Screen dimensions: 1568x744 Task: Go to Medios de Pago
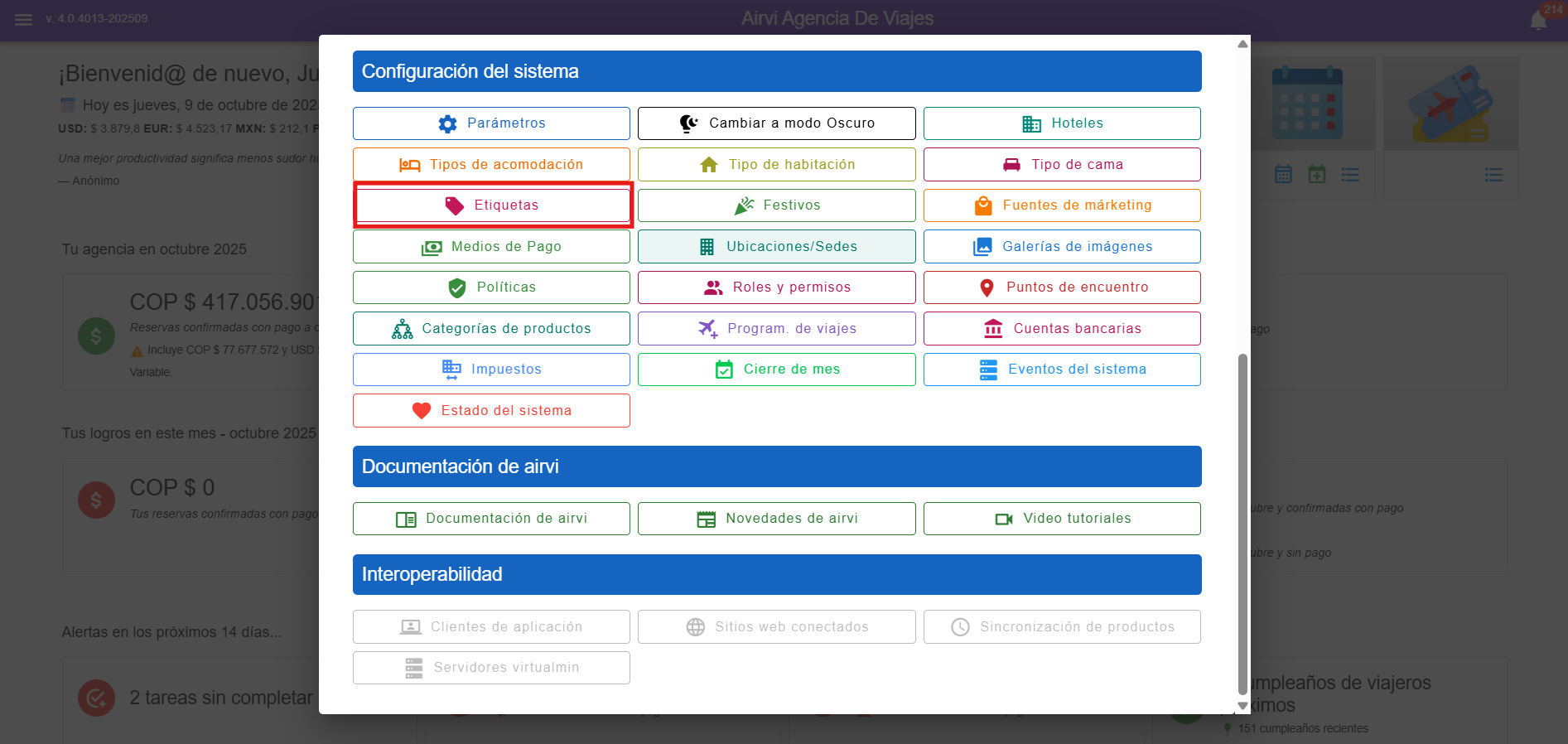tap(491, 247)
